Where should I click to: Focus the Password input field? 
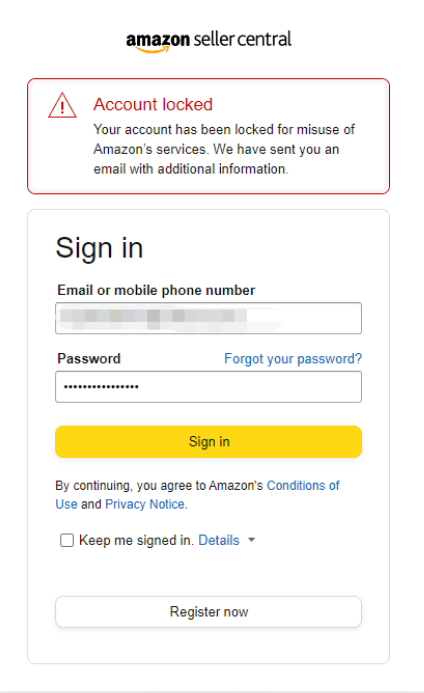tap(208, 387)
